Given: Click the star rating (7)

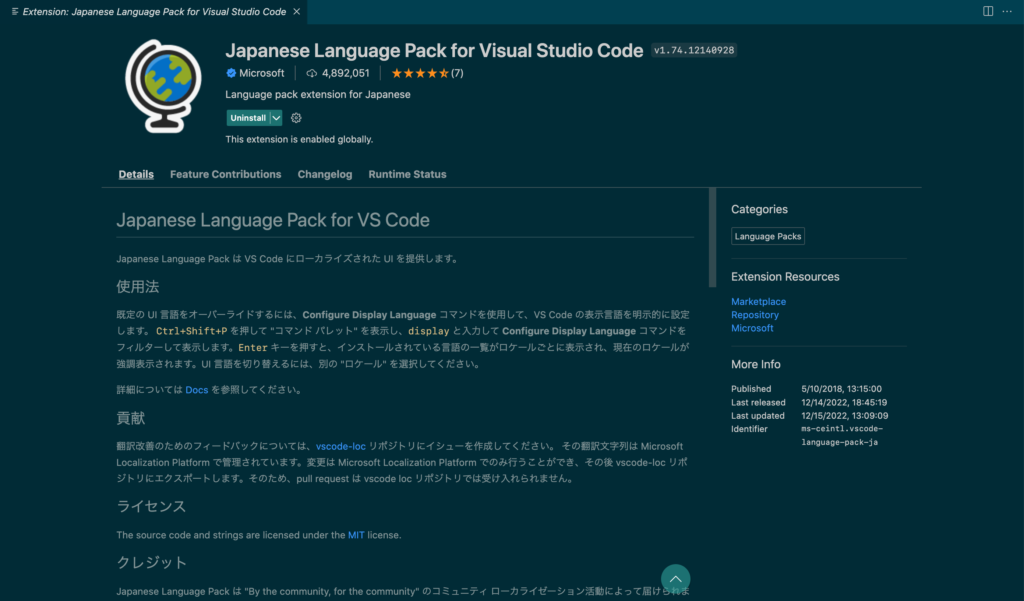Looking at the screenshot, I should 427,73.
